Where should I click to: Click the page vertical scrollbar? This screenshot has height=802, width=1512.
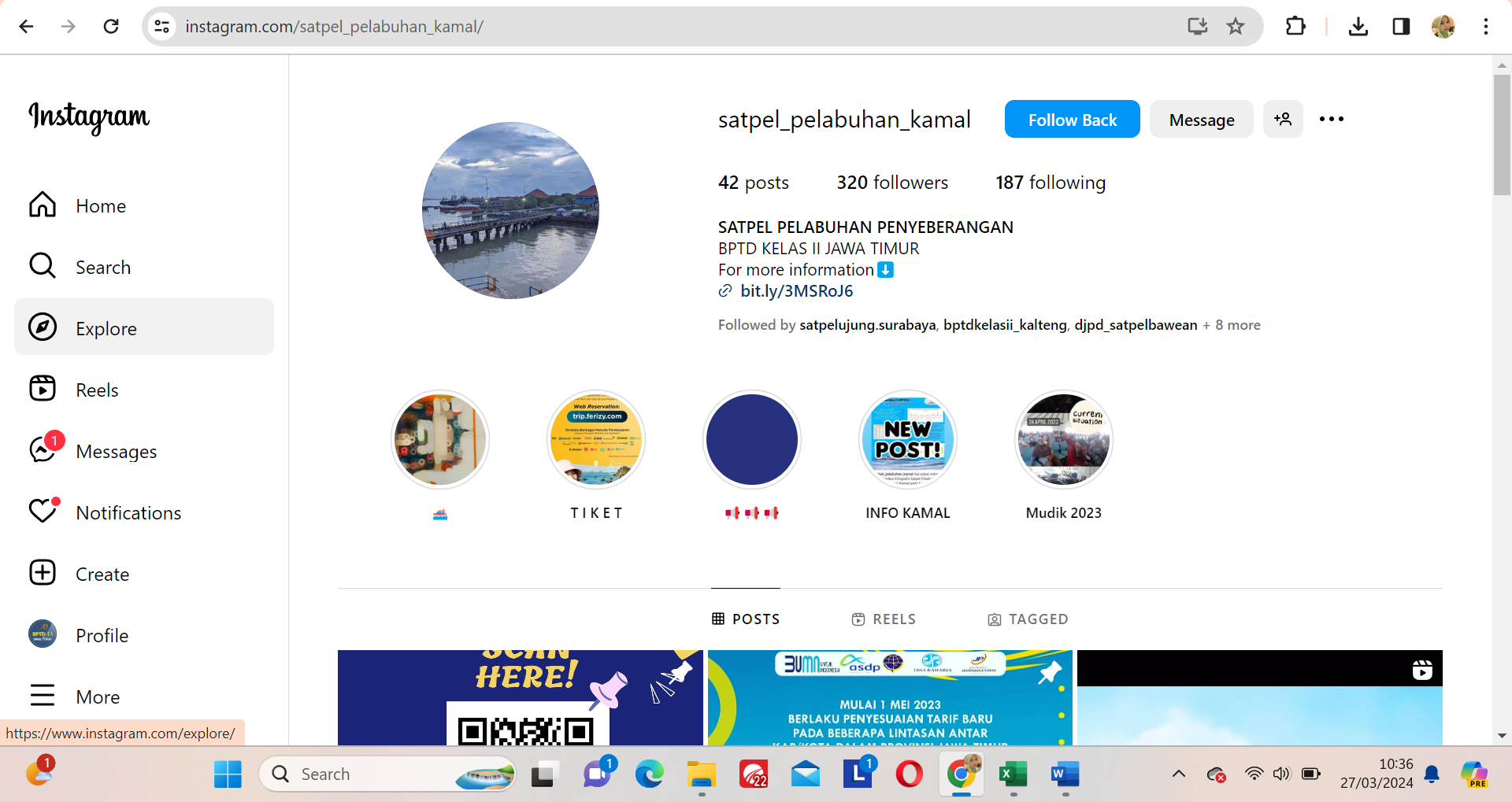tap(1502, 135)
